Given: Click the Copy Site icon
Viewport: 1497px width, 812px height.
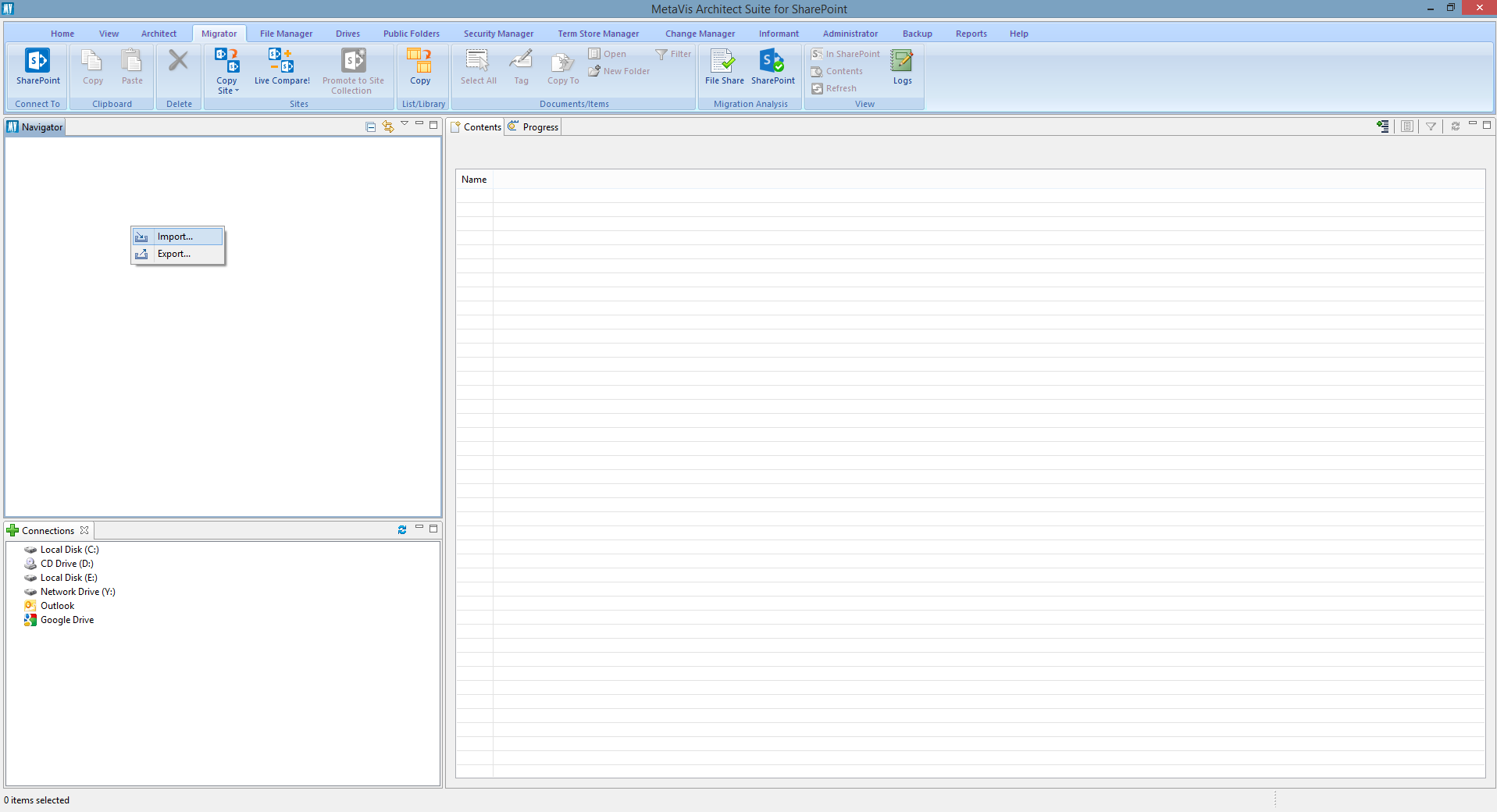Looking at the screenshot, I should (226, 62).
